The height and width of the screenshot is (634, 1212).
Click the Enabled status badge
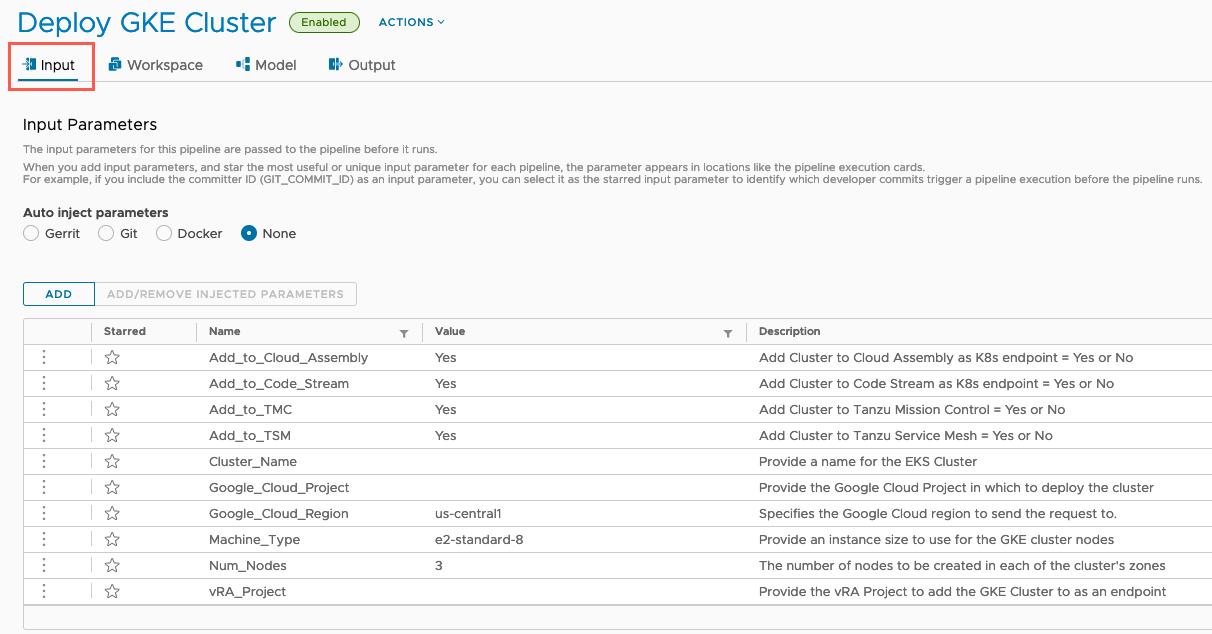324,22
